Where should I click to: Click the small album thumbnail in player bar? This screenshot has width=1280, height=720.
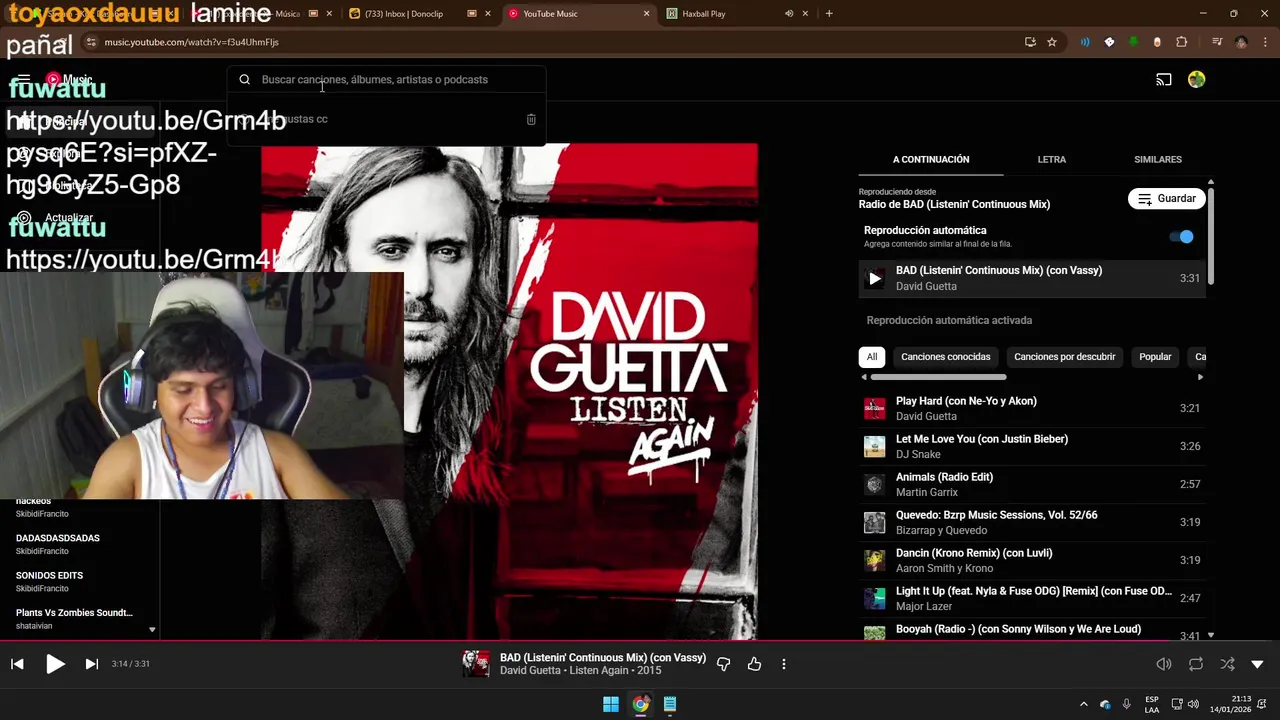(x=476, y=664)
